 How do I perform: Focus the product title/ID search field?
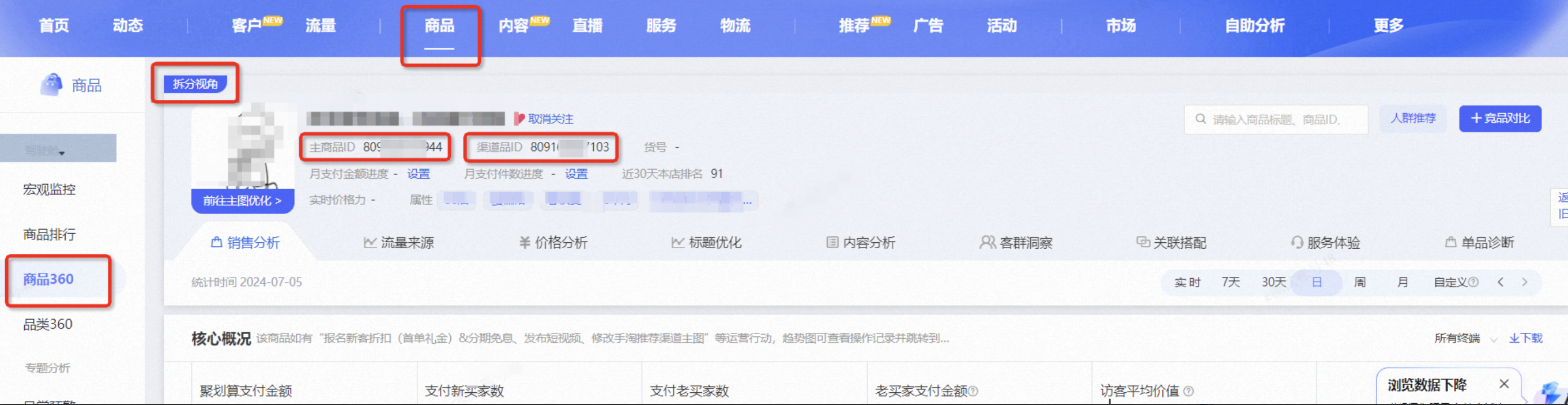(x=1276, y=119)
